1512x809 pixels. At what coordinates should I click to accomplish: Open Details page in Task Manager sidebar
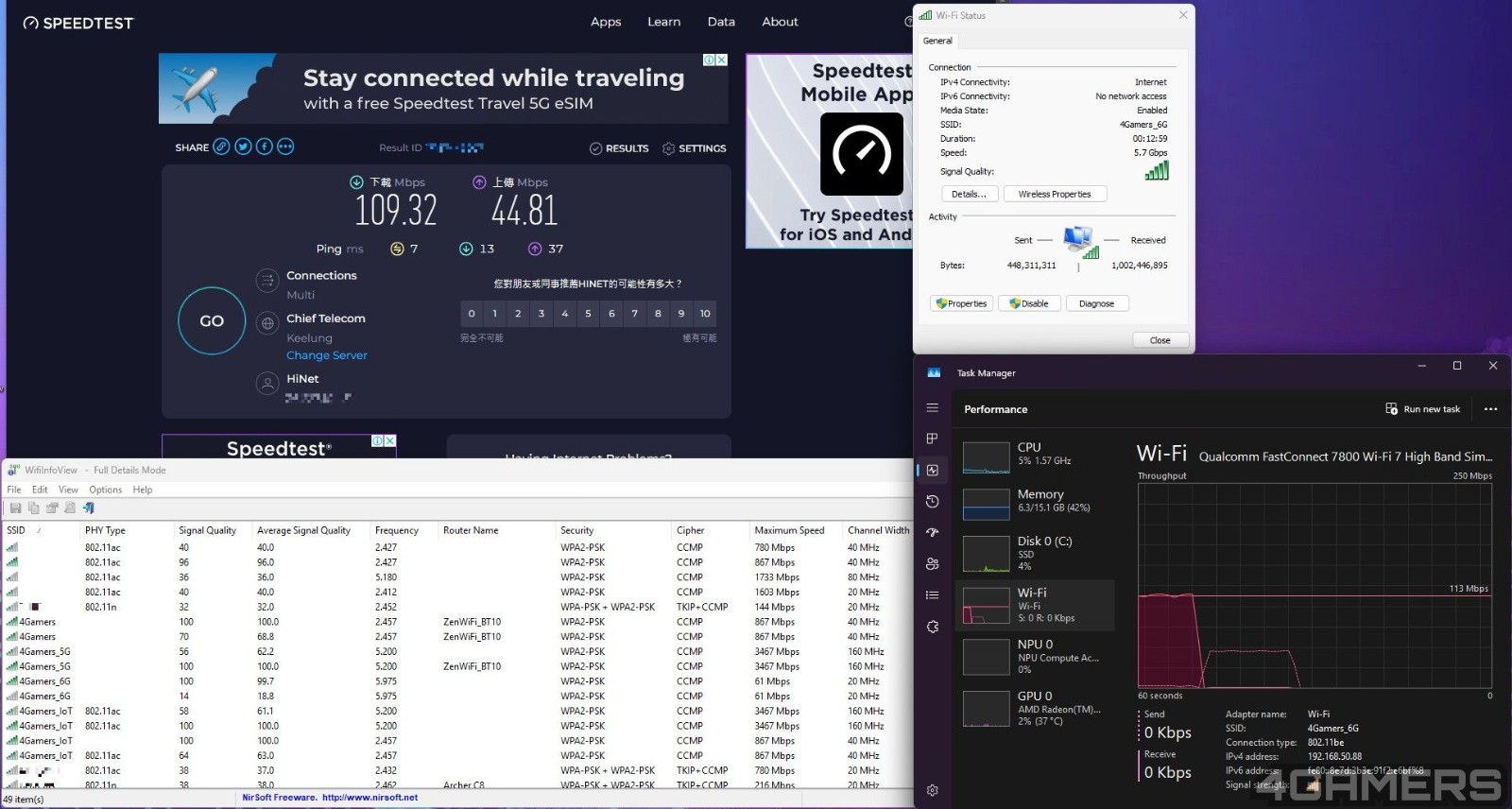[933, 594]
